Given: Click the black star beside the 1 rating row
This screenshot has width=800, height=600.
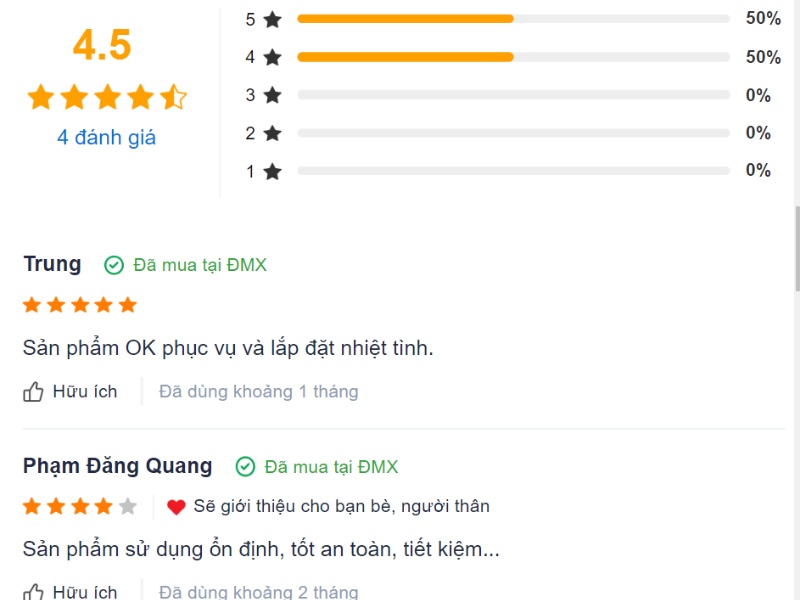Looking at the screenshot, I should tap(272, 171).
